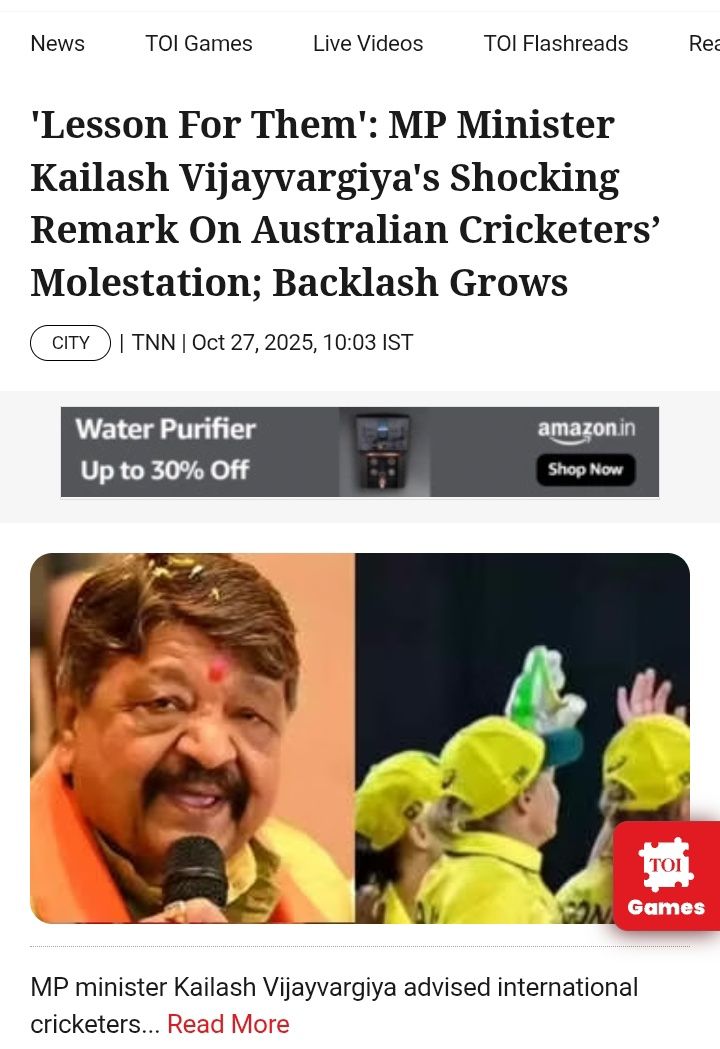Tap Shop Now button in ad
This screenshot has height=1049, width=720.
(x=586, y=470)
